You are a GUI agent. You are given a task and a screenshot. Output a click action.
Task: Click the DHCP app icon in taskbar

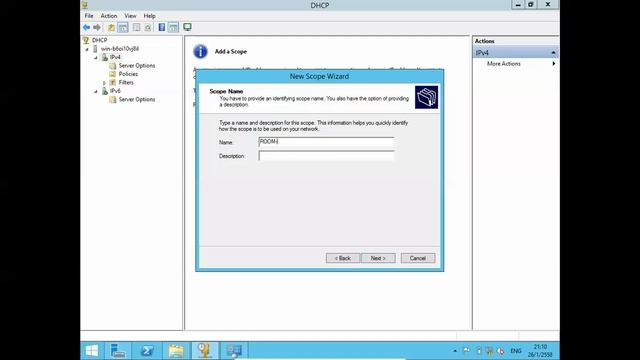[204, 351]
